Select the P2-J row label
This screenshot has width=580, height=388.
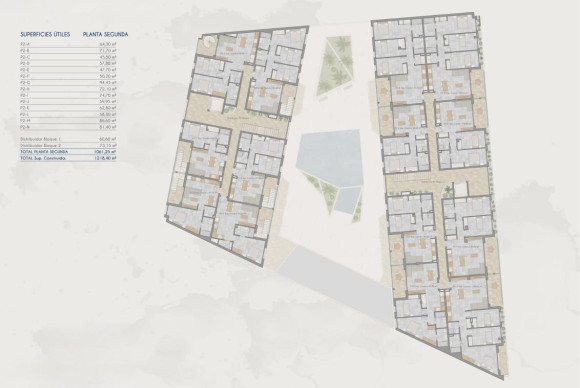(25, 101)
